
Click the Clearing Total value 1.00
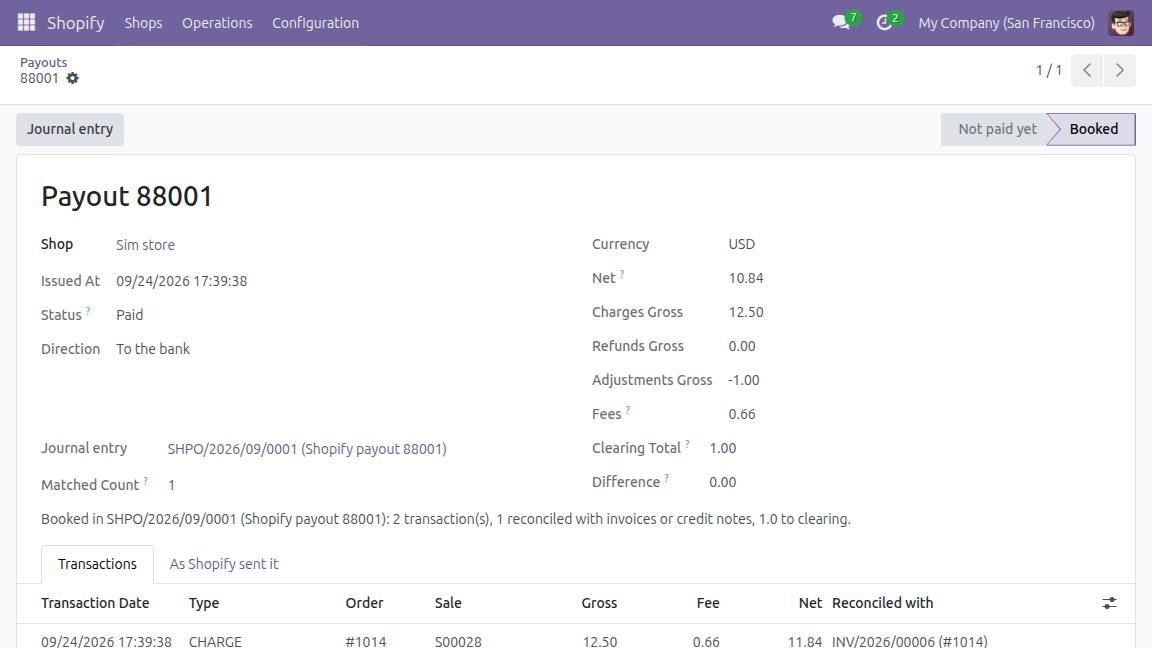[723, 448]
